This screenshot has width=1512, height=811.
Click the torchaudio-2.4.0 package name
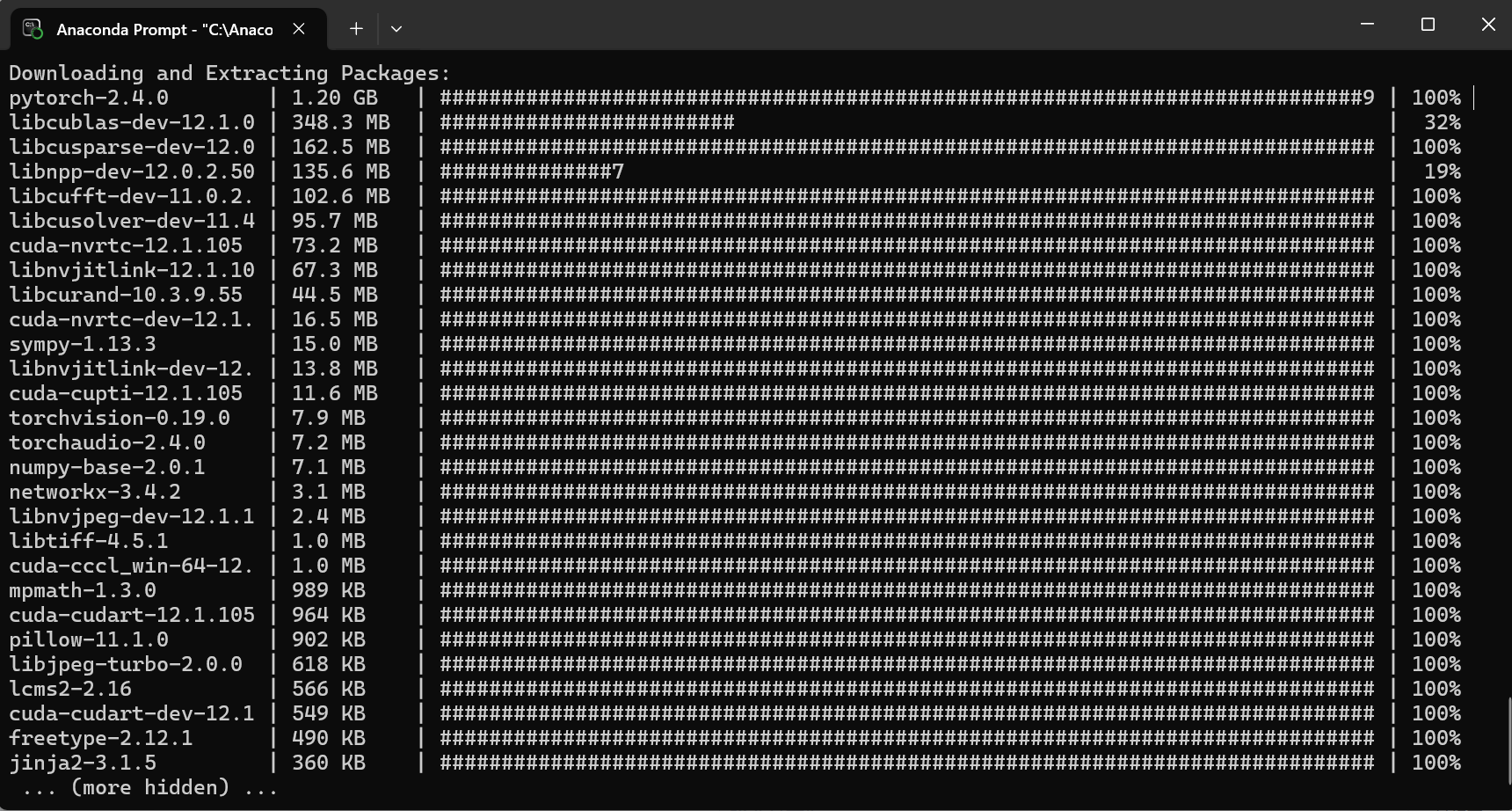[x=107, y=442]
